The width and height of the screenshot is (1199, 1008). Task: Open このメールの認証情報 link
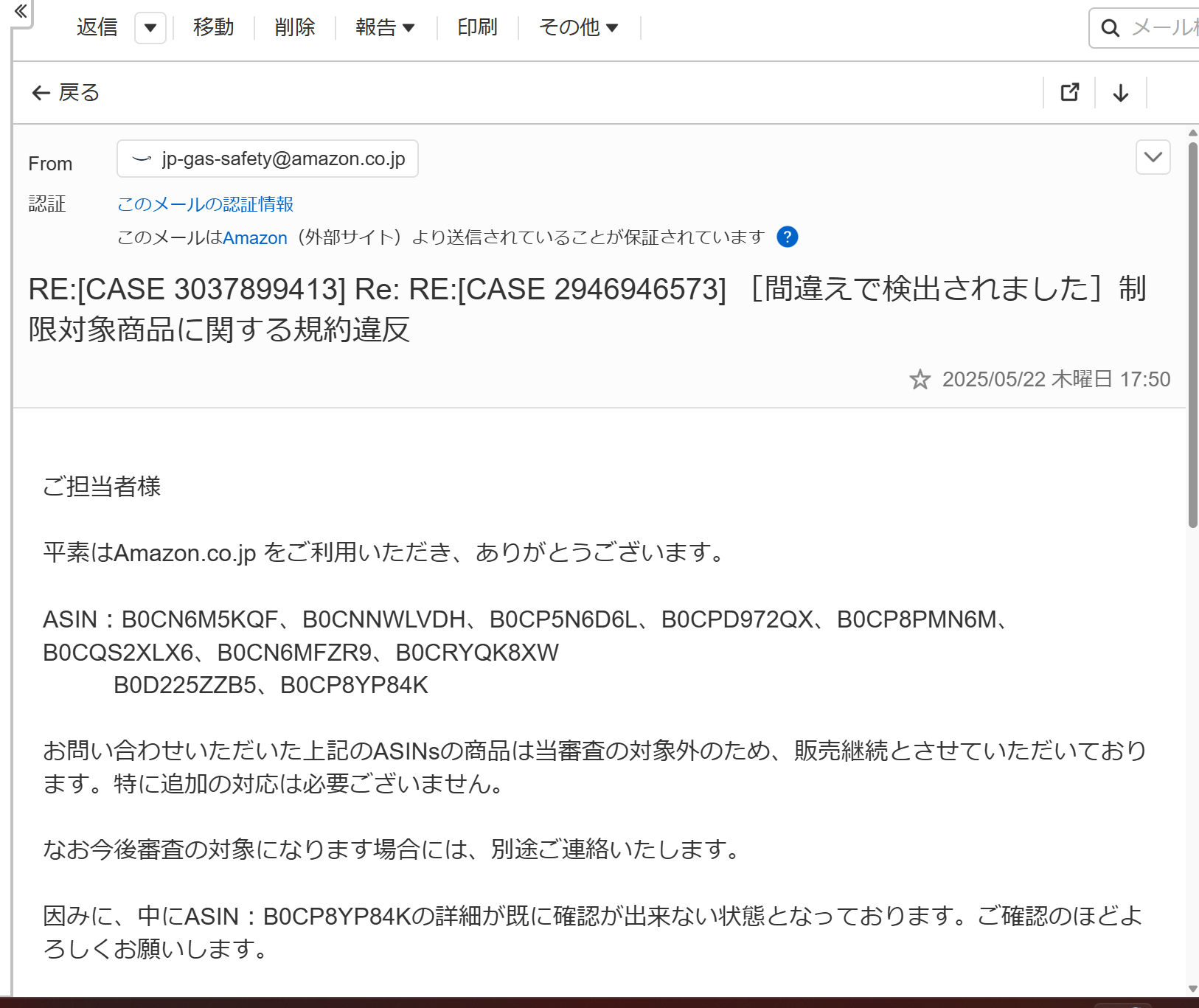click(x=205, y=204)
